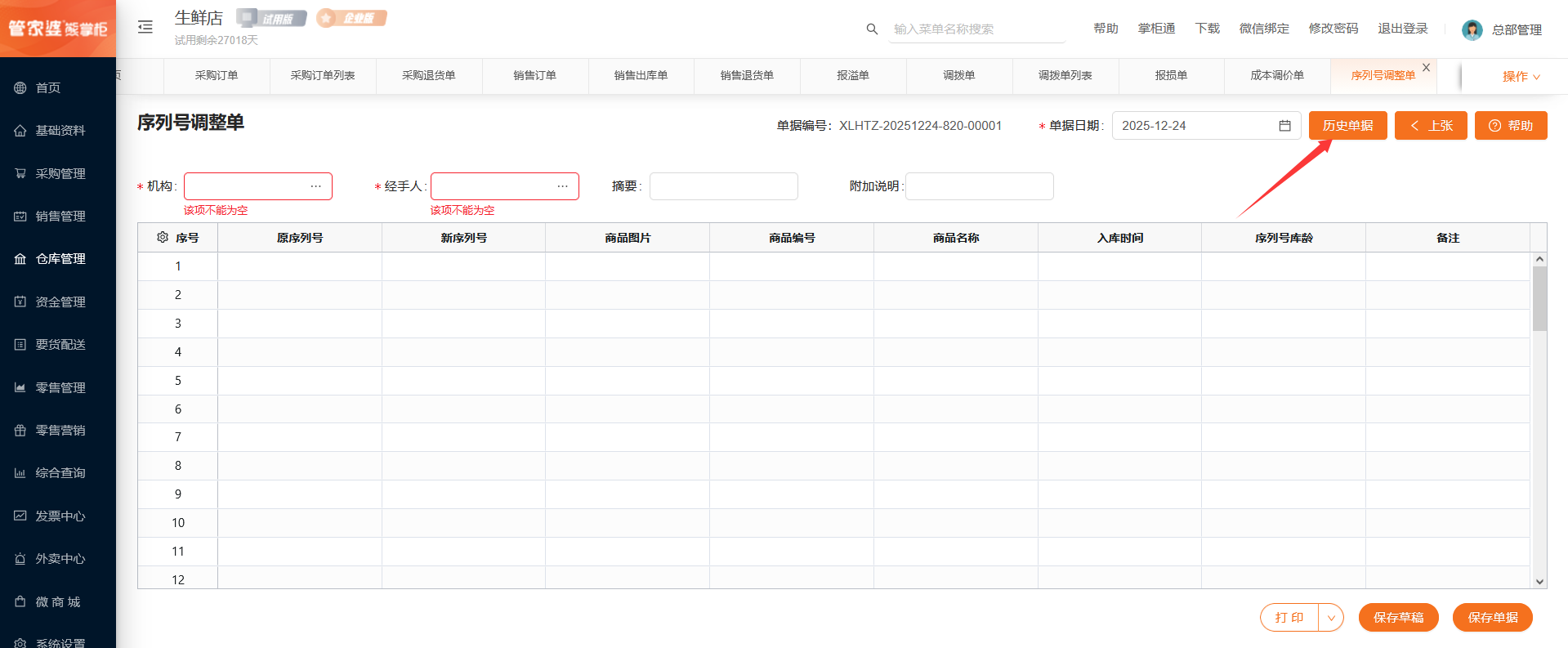The height and width of the screenshot is (648, 1568).
Task: Collapse the sidebar with the hamburger icon
Action: pyautogui.click(x=145, y=27)
